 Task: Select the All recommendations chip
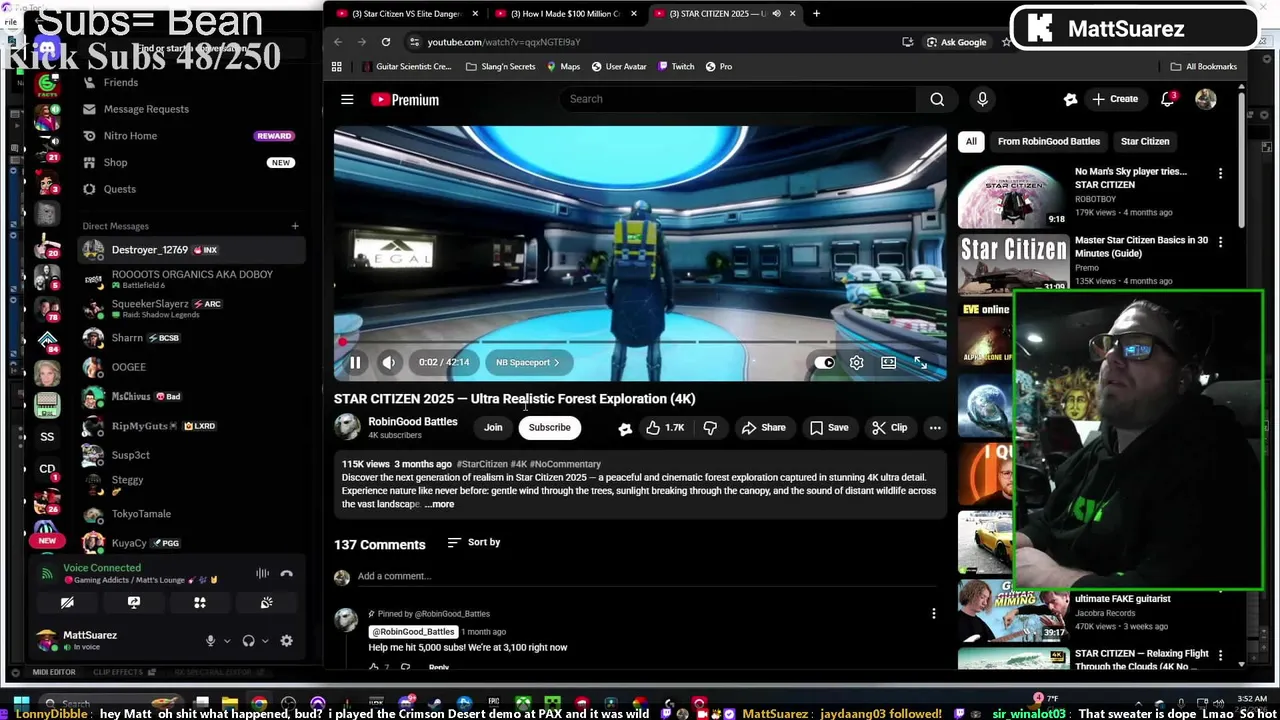(971, 141)
